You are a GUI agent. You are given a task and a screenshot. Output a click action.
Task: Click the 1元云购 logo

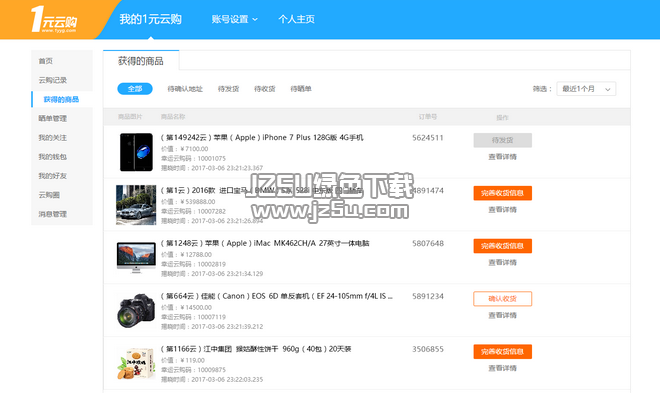point(54,19)
